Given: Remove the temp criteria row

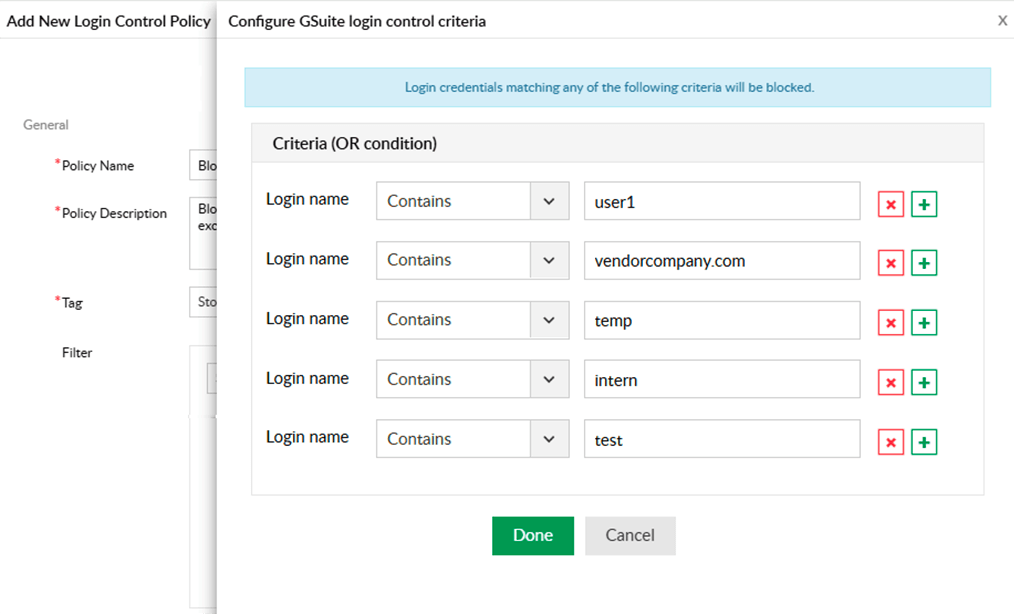Looking at the screenshot, I should pyautogui.click(x=890, y=323).
